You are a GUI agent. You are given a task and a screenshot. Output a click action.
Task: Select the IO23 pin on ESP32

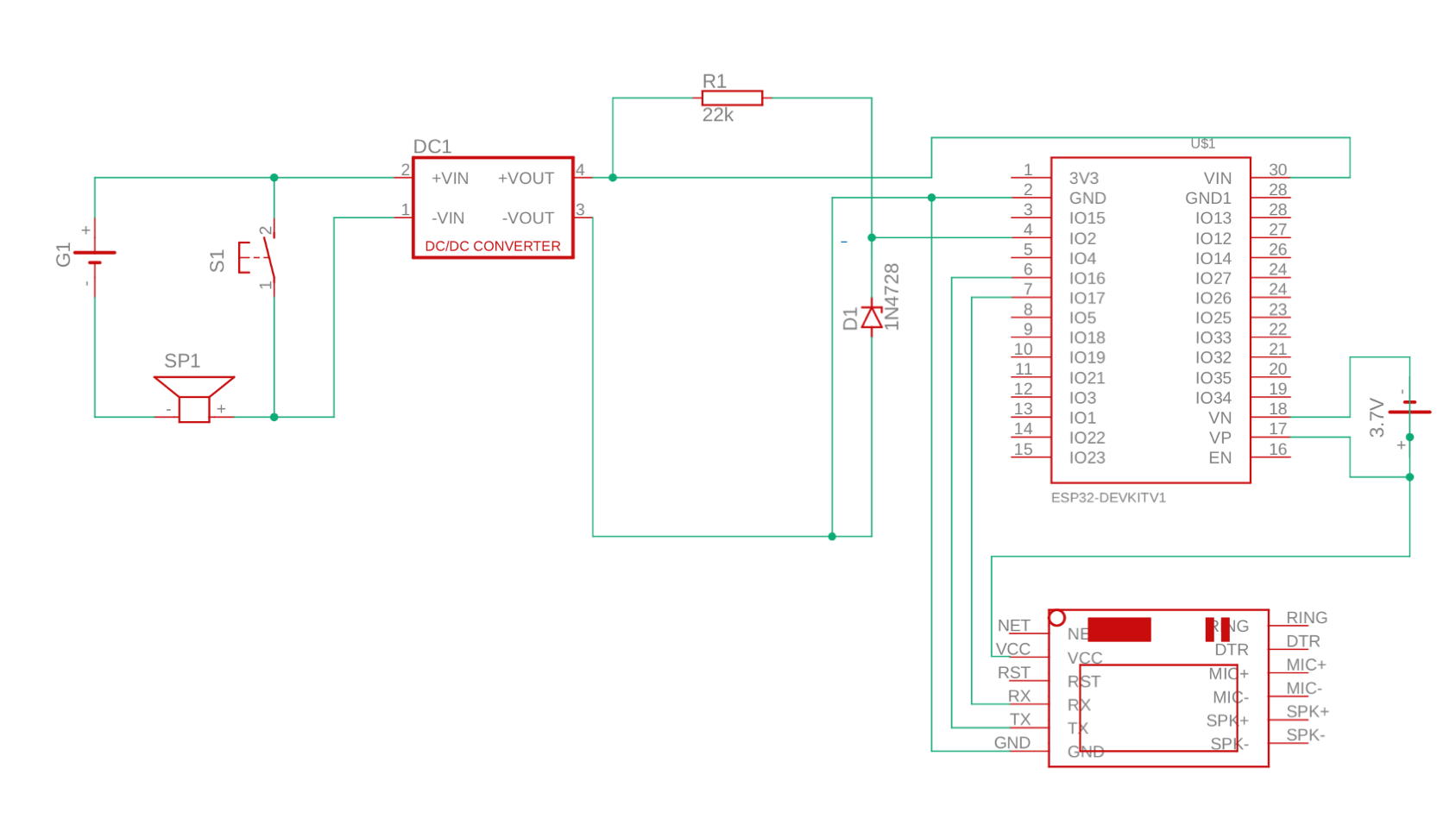[x=1087, y=458]
